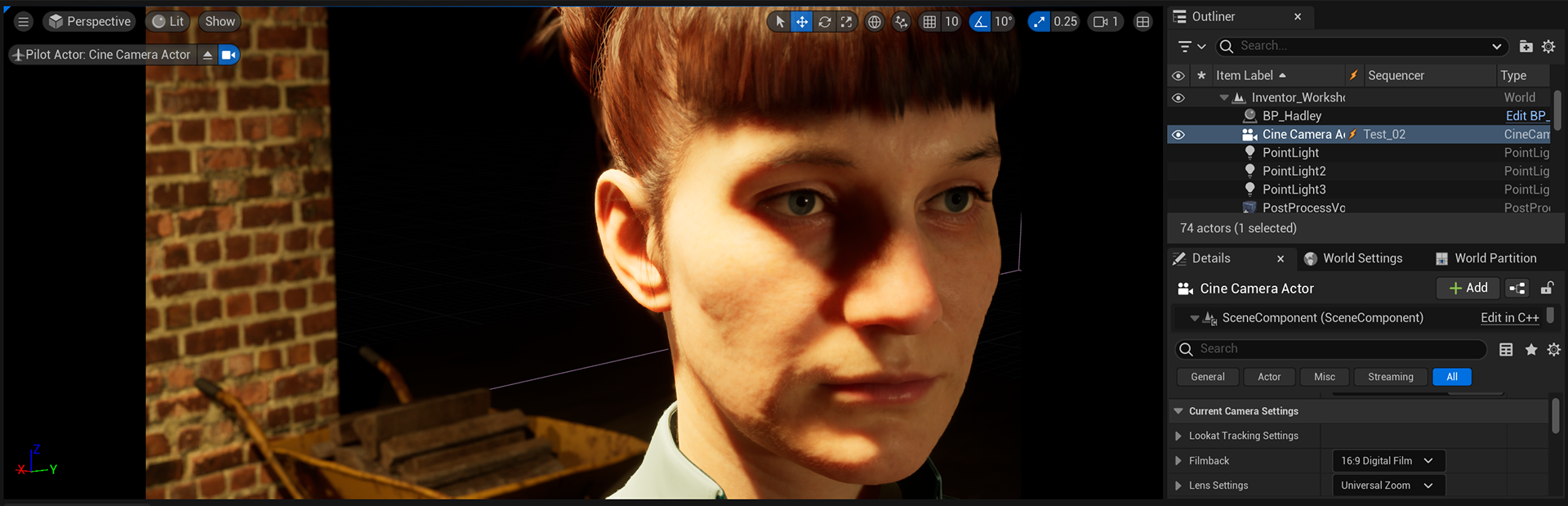
Task: Switch to the World Settings tab
Action: click(x=1353, y=258)
